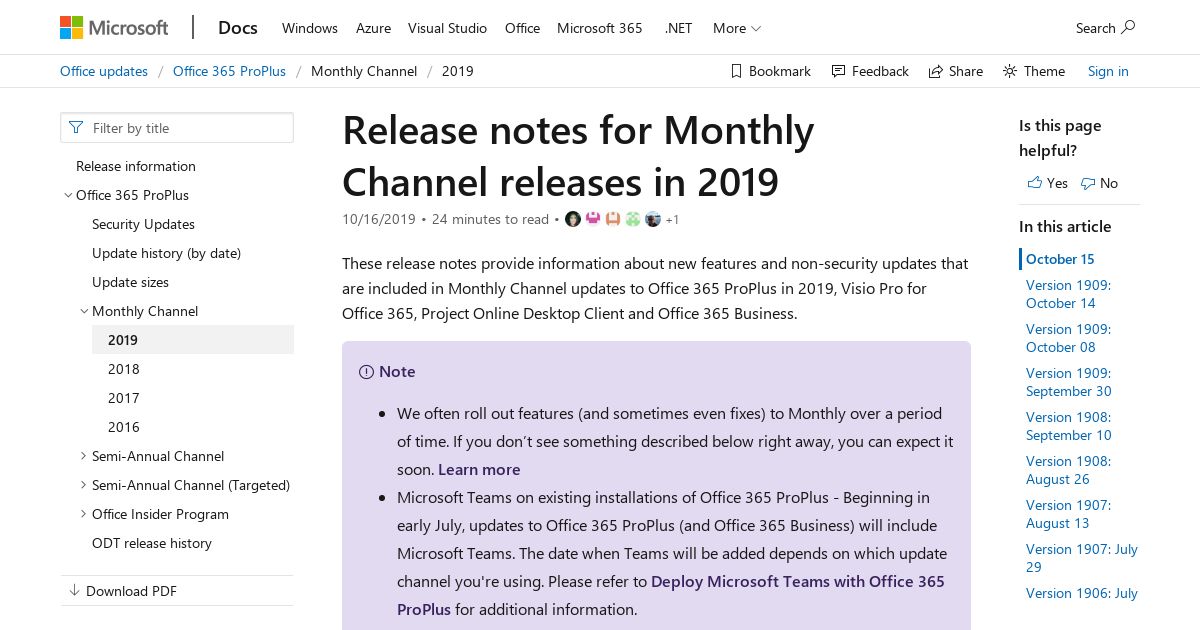The height and width of the screenshot is (630, 1200).
Task: Click the bookmark icon
Action: [736, 71]
